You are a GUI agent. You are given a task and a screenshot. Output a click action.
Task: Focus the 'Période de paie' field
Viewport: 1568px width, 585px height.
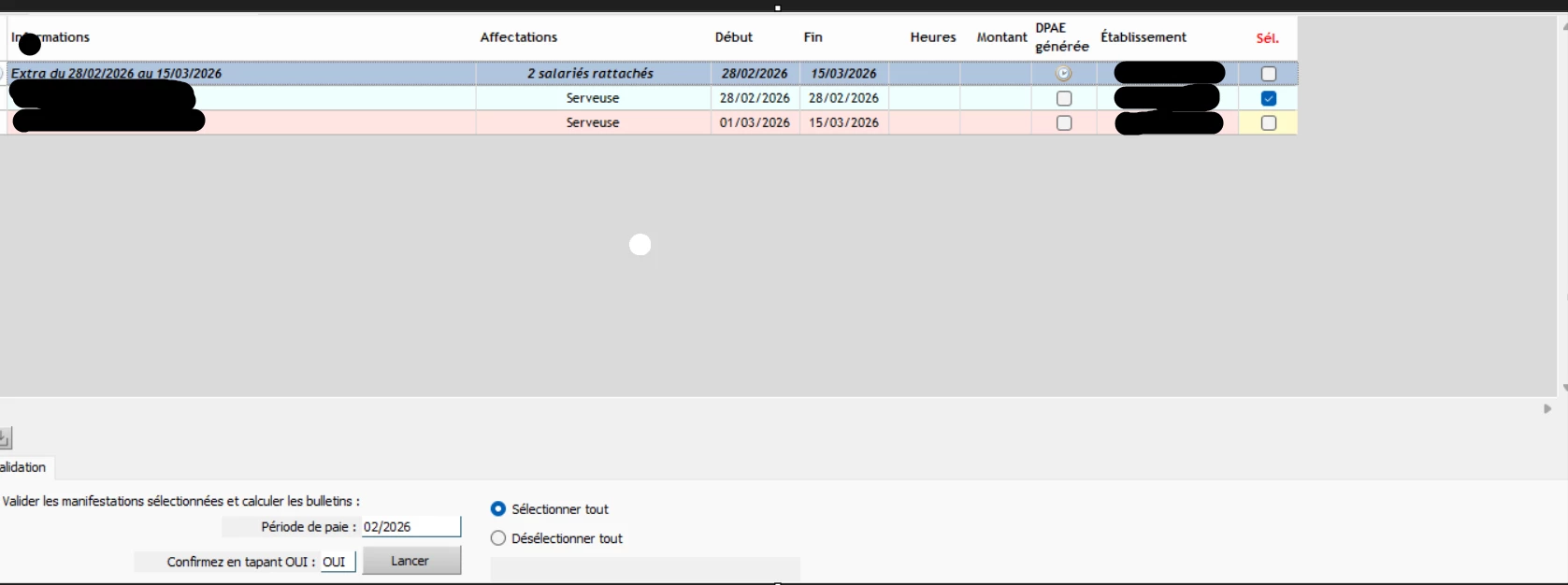[x=411, y=527]
